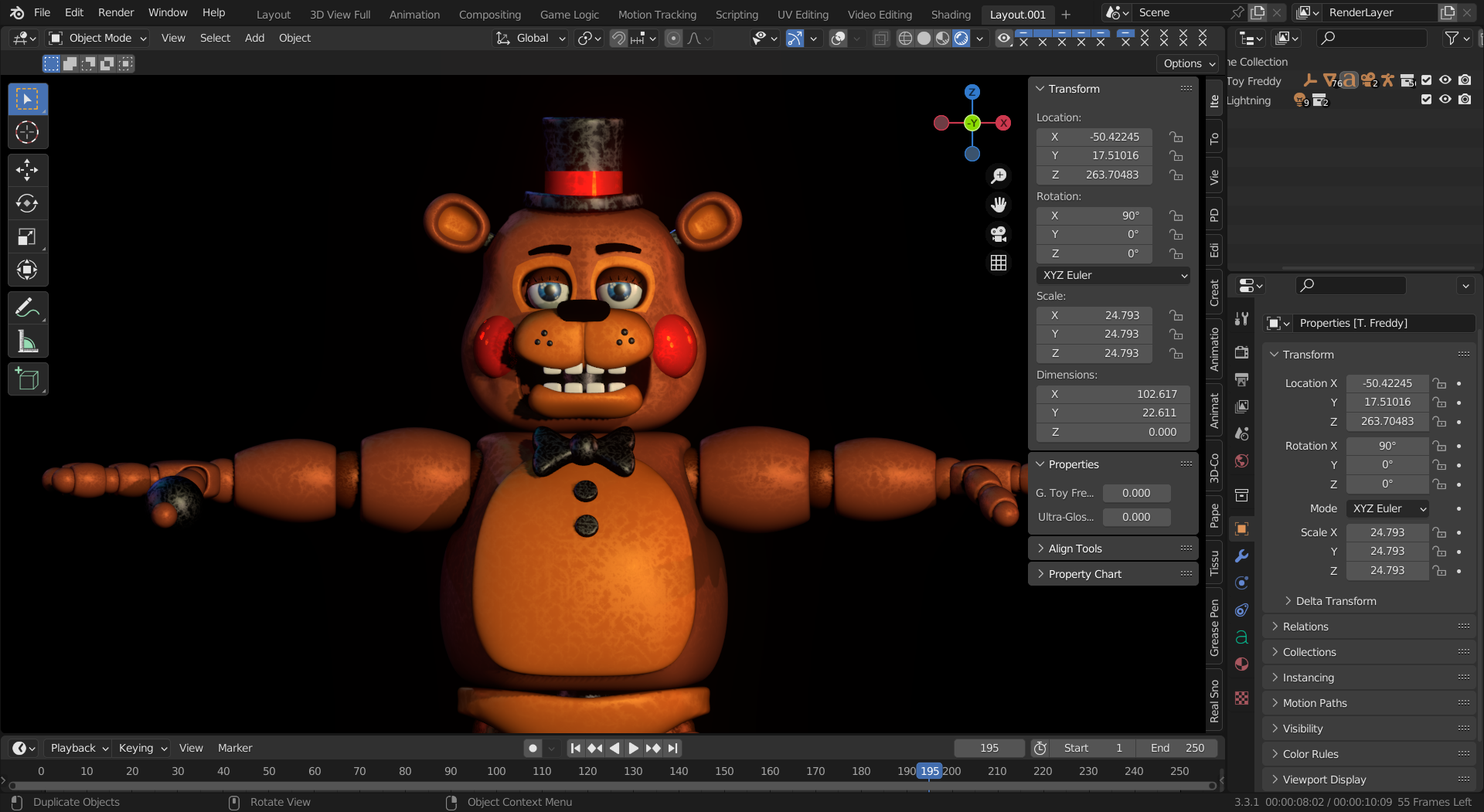
Task: Set the End frame field in the timeline
Action: [1176, 748]
